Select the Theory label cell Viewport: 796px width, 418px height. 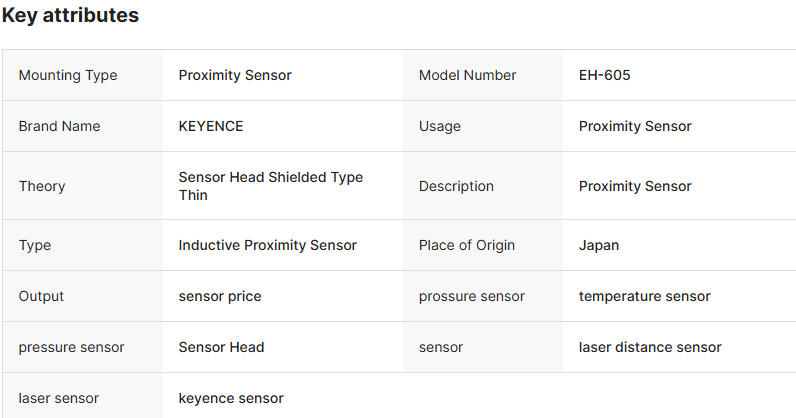coord(42,186)
